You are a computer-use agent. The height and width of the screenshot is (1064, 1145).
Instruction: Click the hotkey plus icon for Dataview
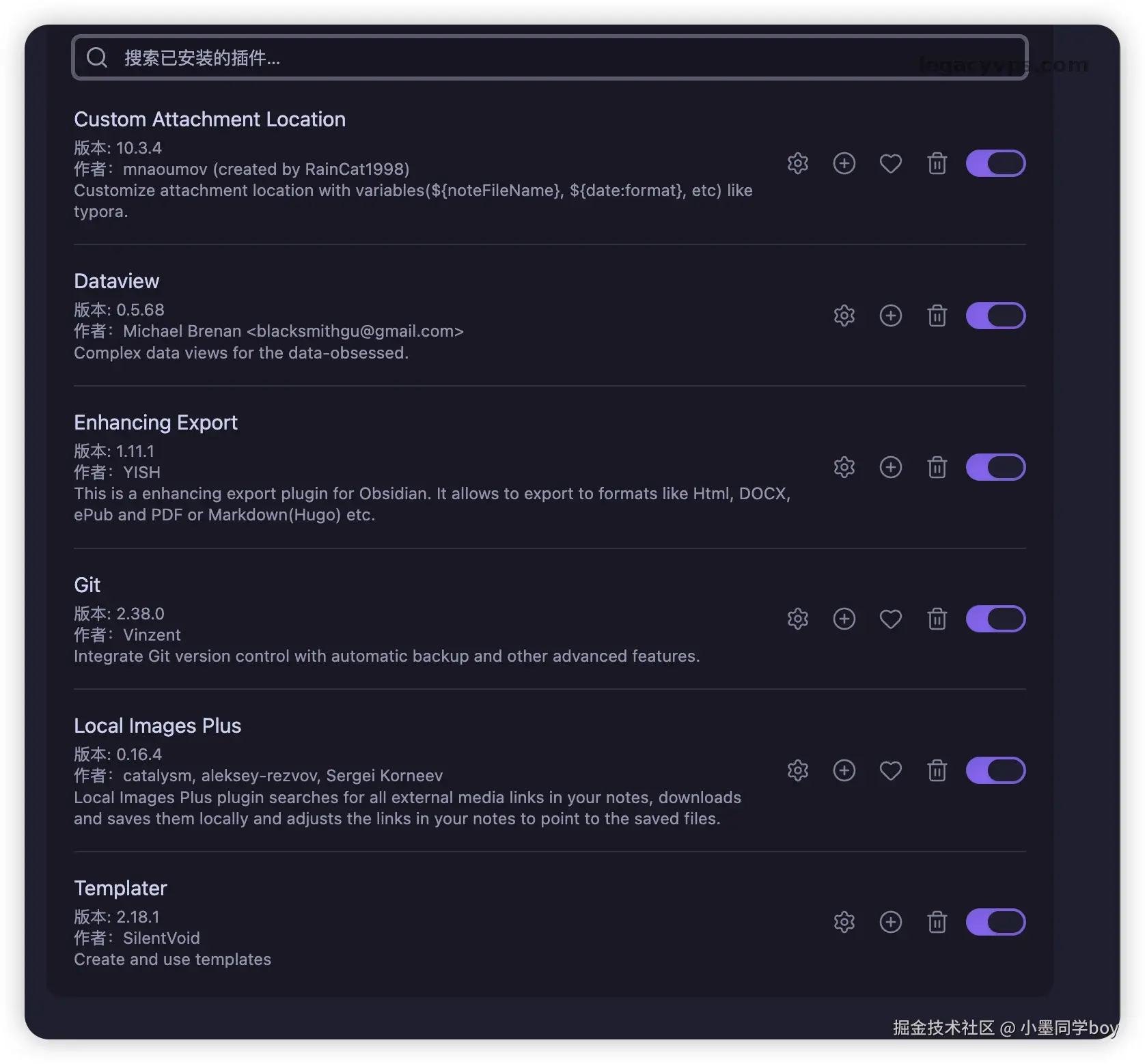(890, 316)
